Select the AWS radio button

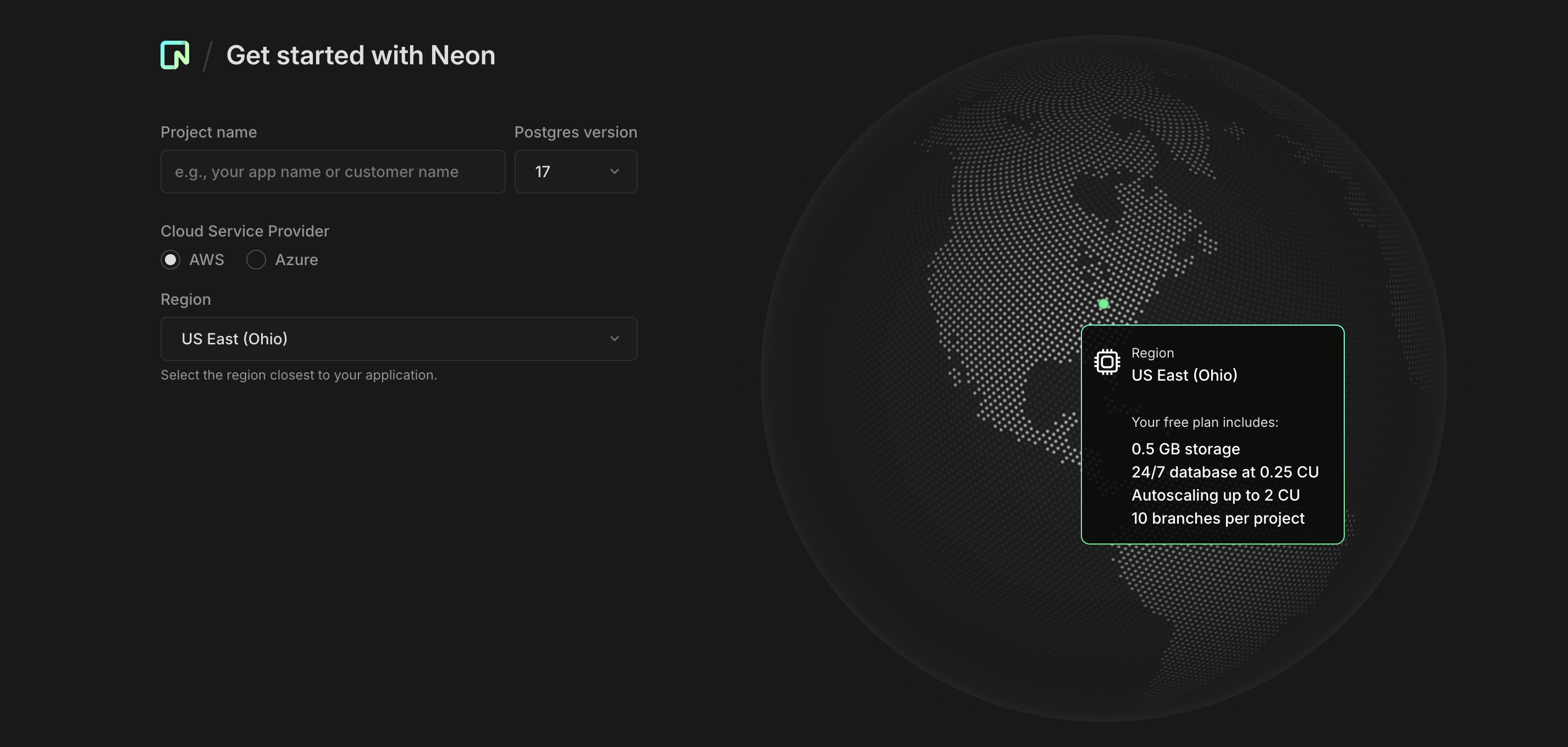coord(170,260)
